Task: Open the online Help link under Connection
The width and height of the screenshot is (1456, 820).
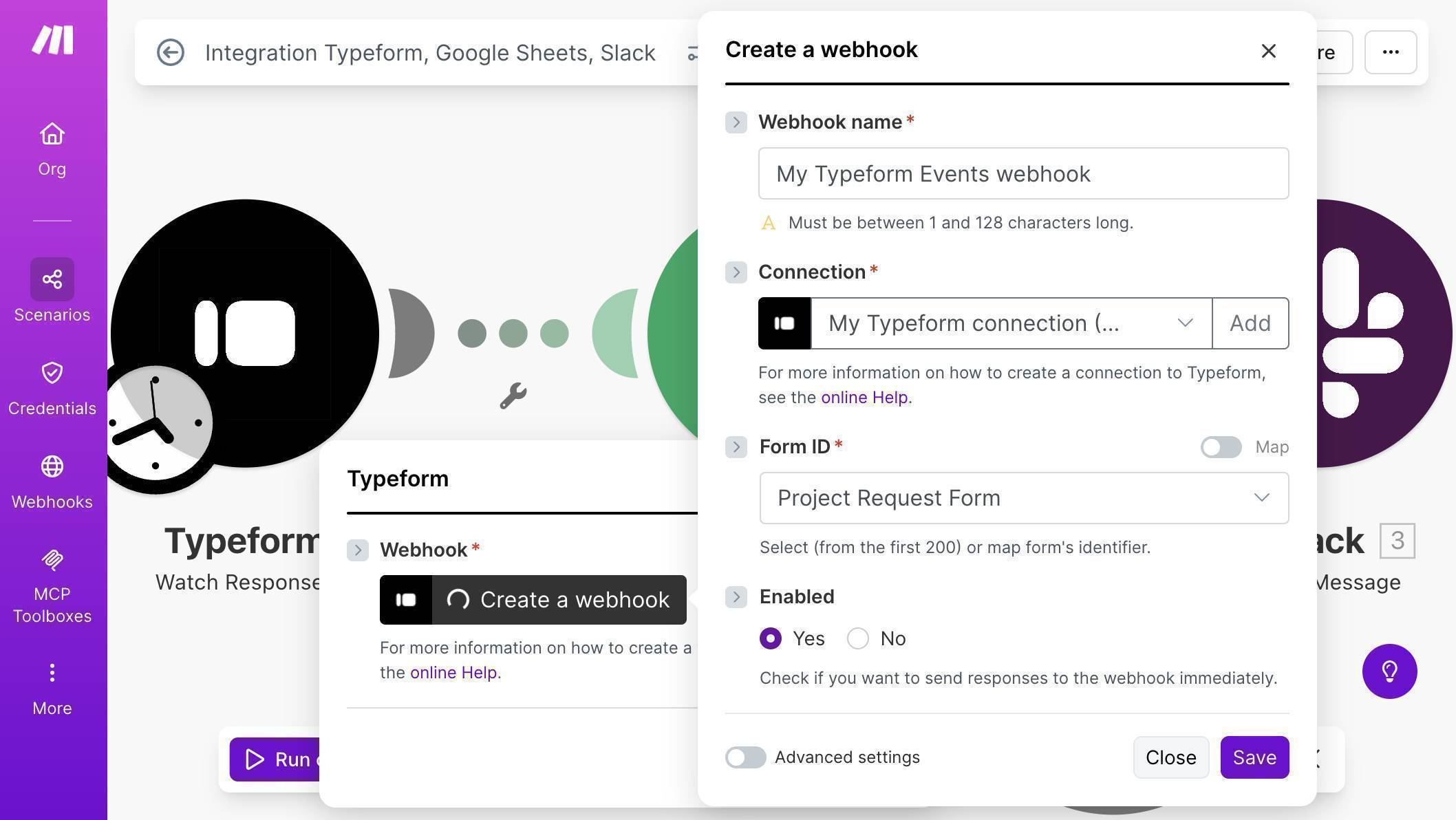Action: [x=864, y=397]
